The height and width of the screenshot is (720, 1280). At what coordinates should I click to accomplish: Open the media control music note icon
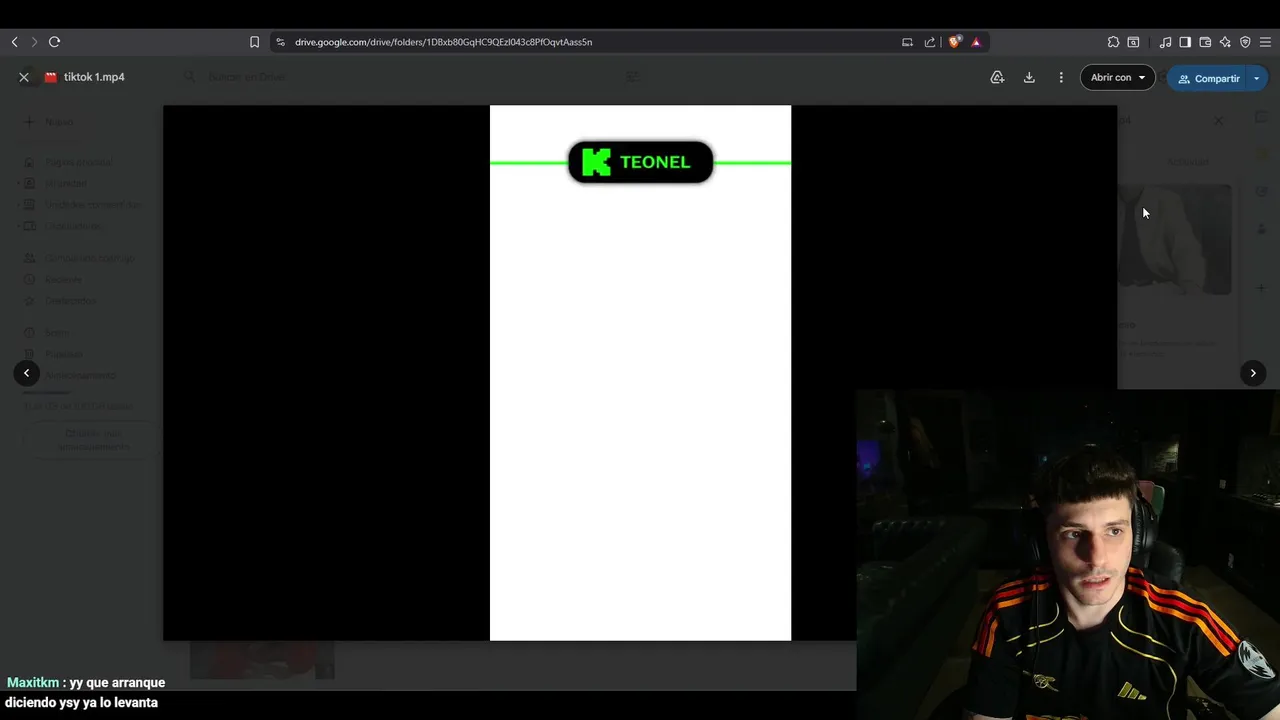(x=1165, y=42)
